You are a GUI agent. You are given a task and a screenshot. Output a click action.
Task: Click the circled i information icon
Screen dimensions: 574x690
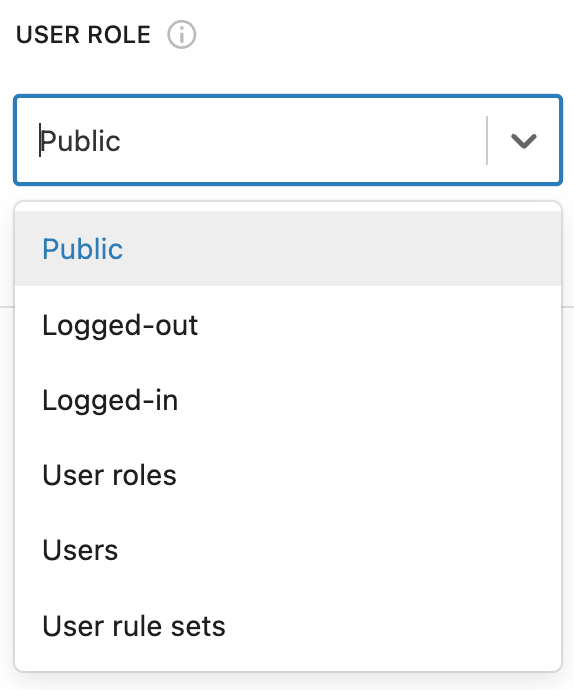click(181, 35)
